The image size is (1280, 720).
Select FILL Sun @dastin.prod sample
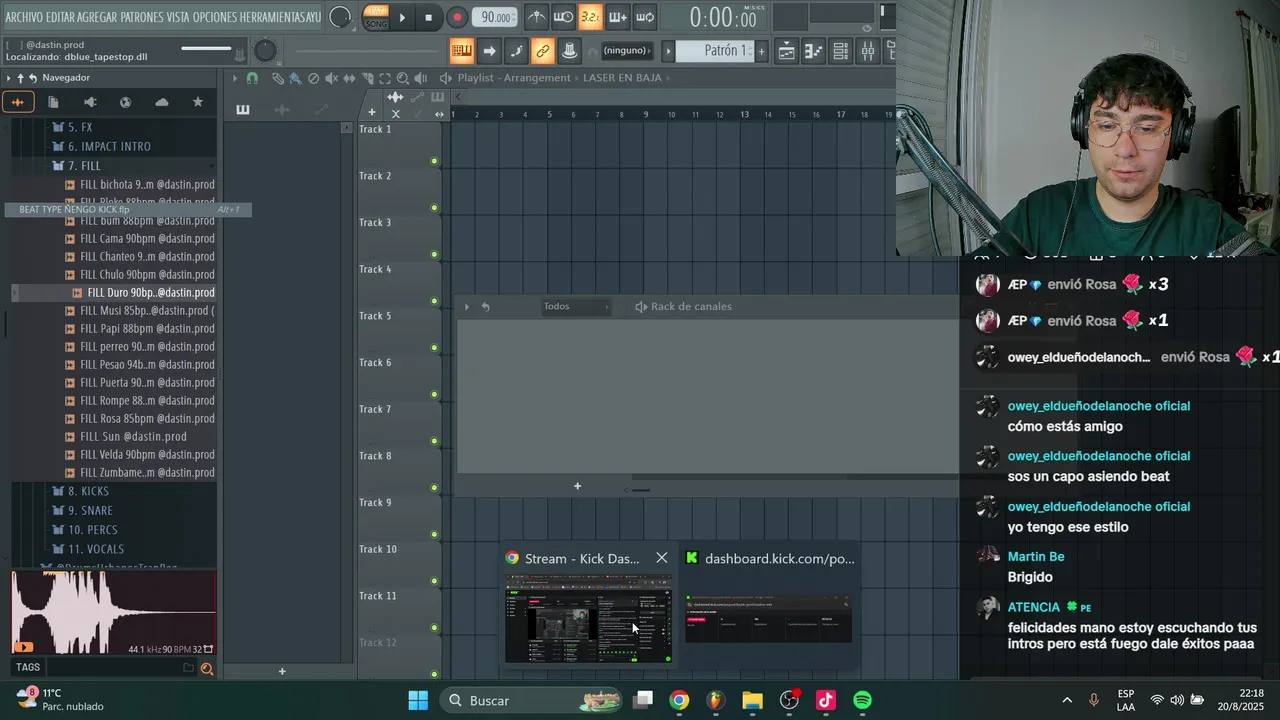click(133, 437)
